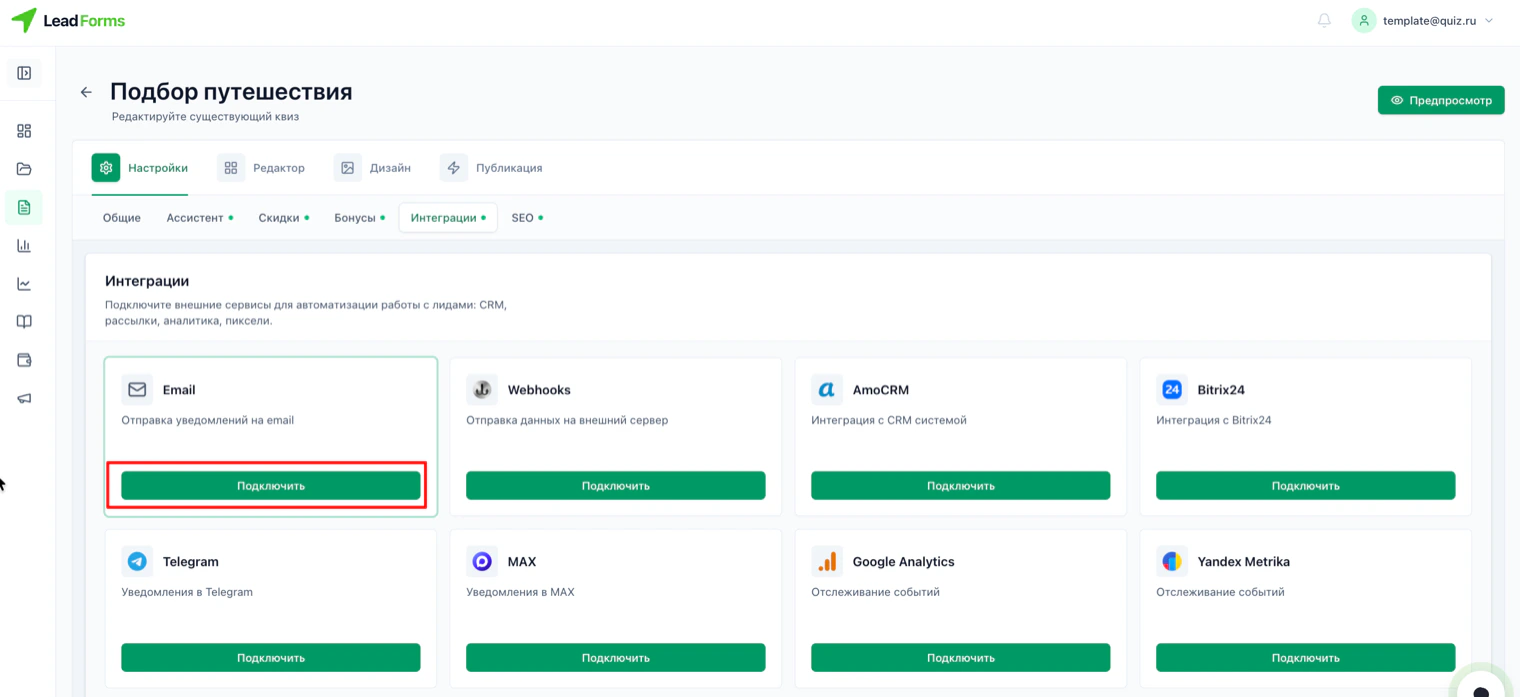Click the 'Подбор путешествия' quiz title
This screenshot has height=697, width=1520.
[231, 92]
